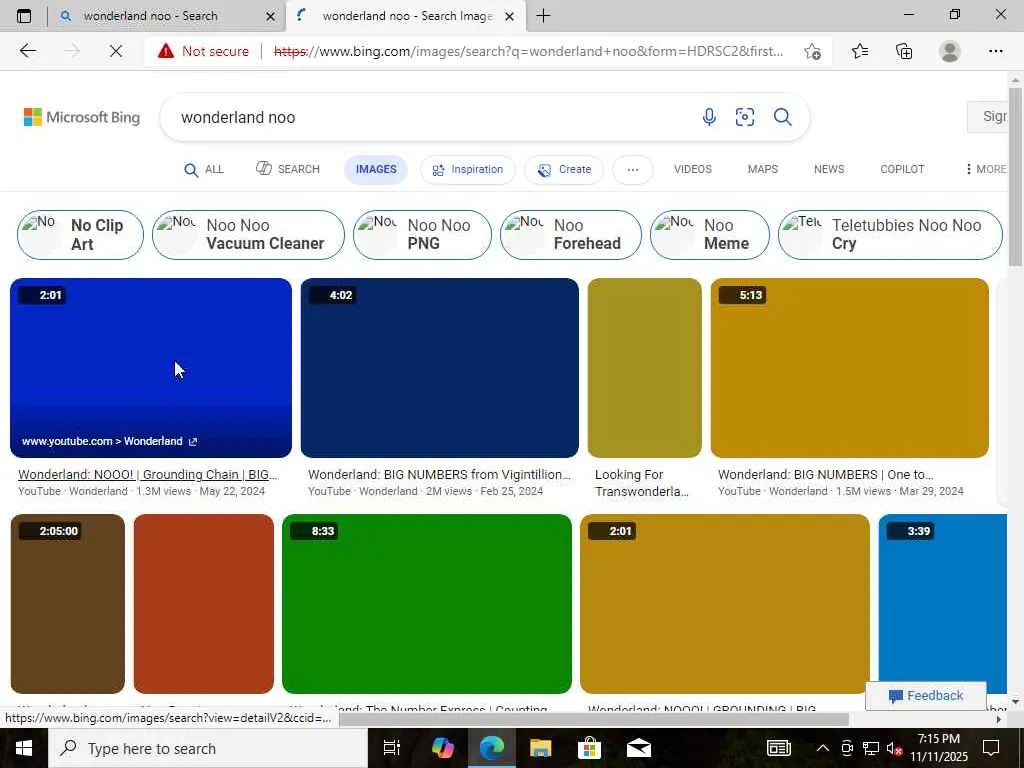Select the 'Noo Forehead' suggestion chip
This screenshot has width=1024, height=768.
[571, 234]
